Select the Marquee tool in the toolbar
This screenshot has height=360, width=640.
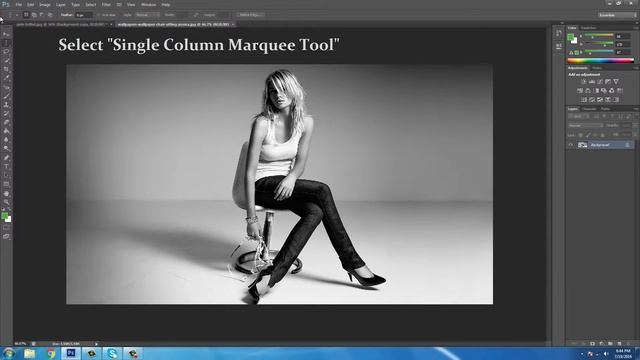point(6,43)
